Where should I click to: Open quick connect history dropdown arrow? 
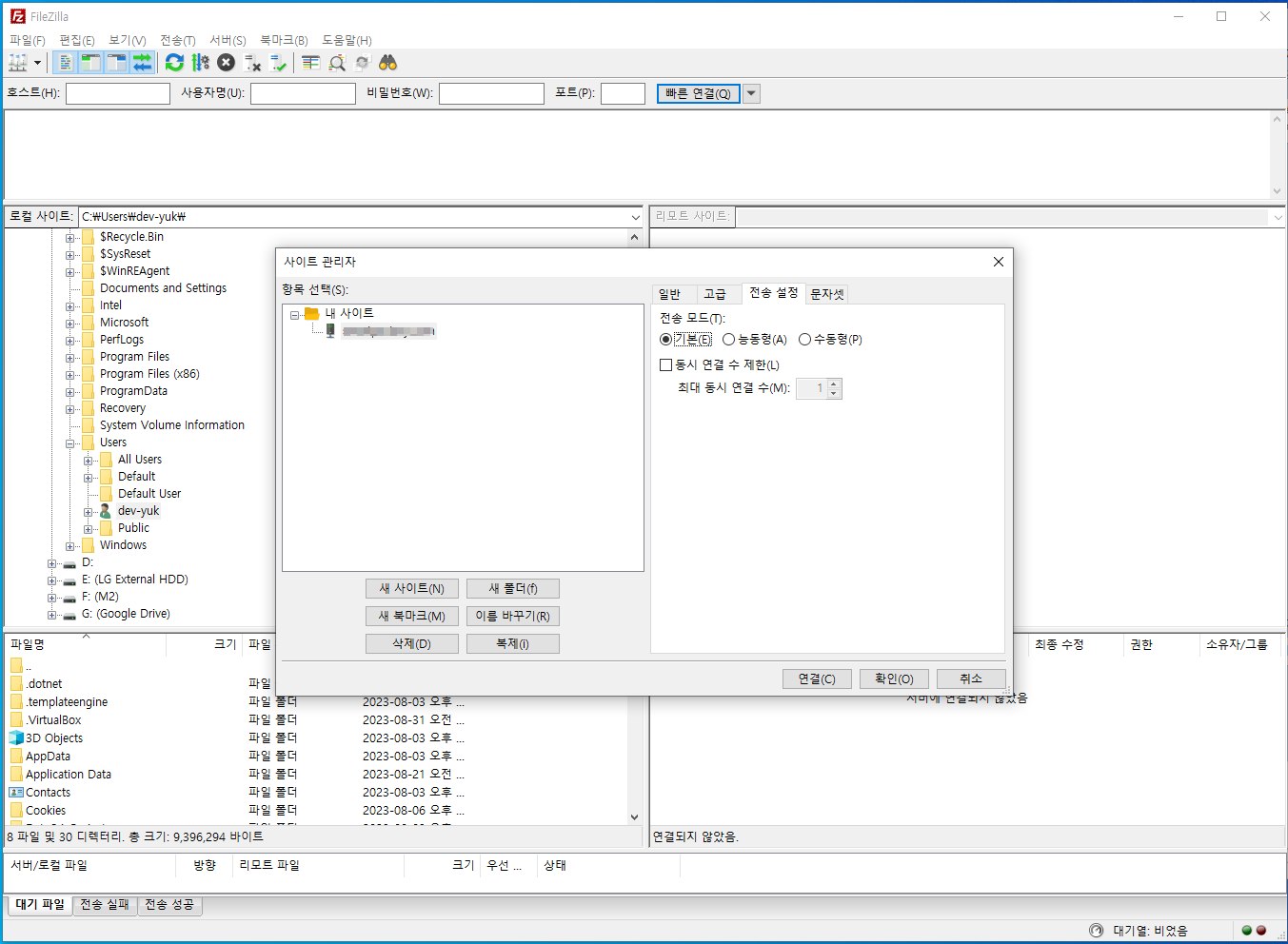pos(752,93)
